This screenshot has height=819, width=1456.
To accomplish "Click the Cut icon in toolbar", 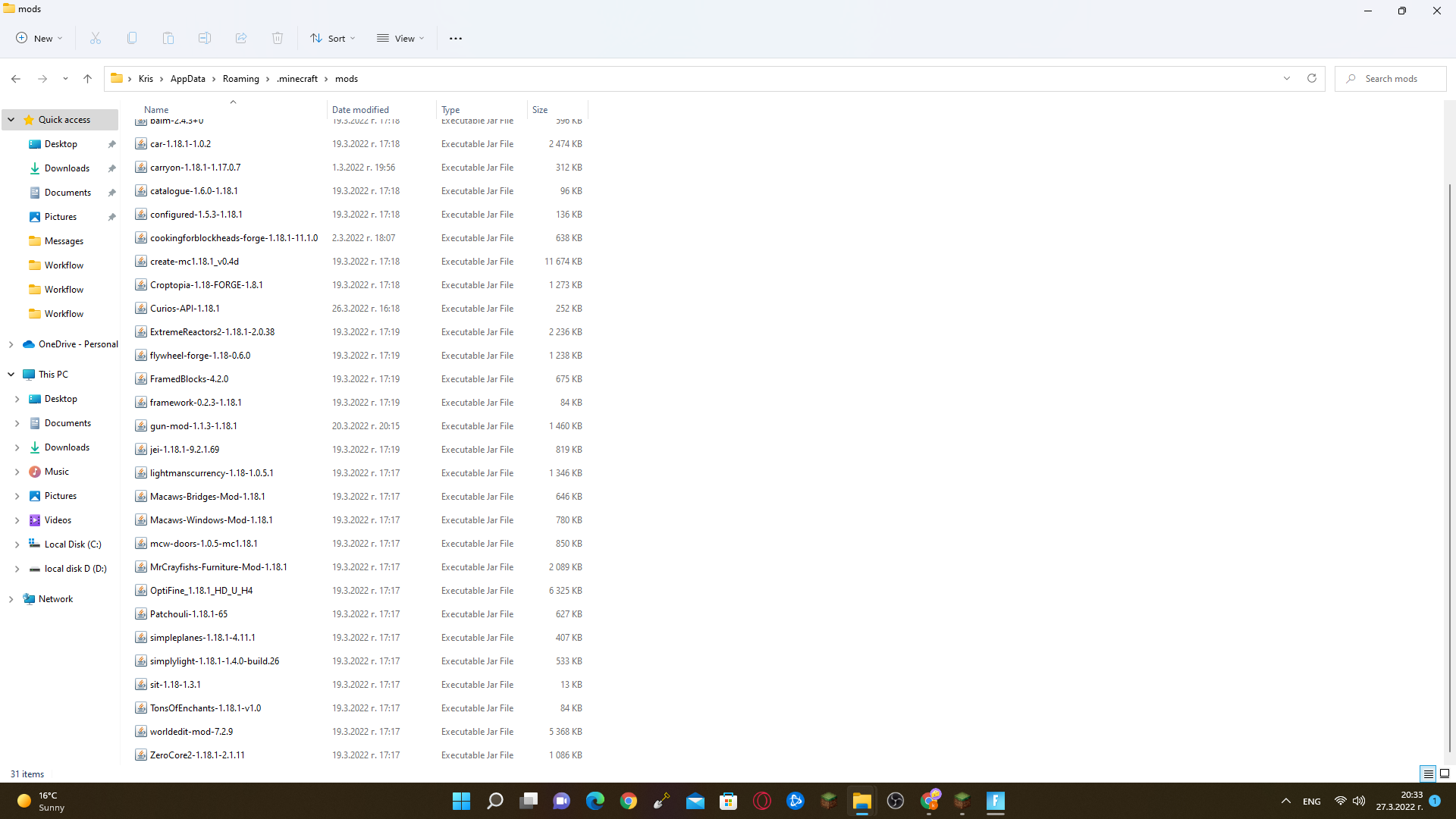I will pos(96,38).
